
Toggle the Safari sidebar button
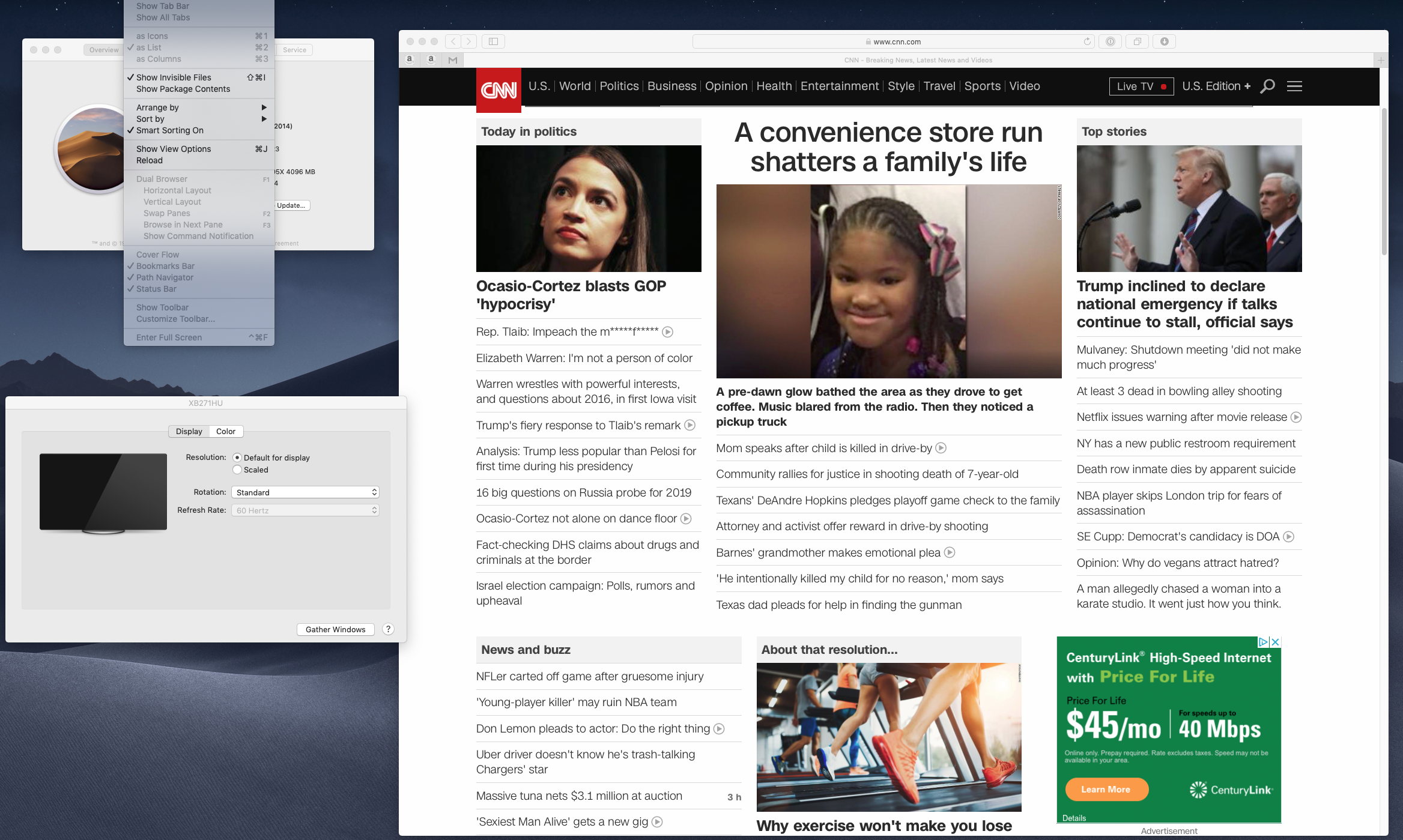493,41
